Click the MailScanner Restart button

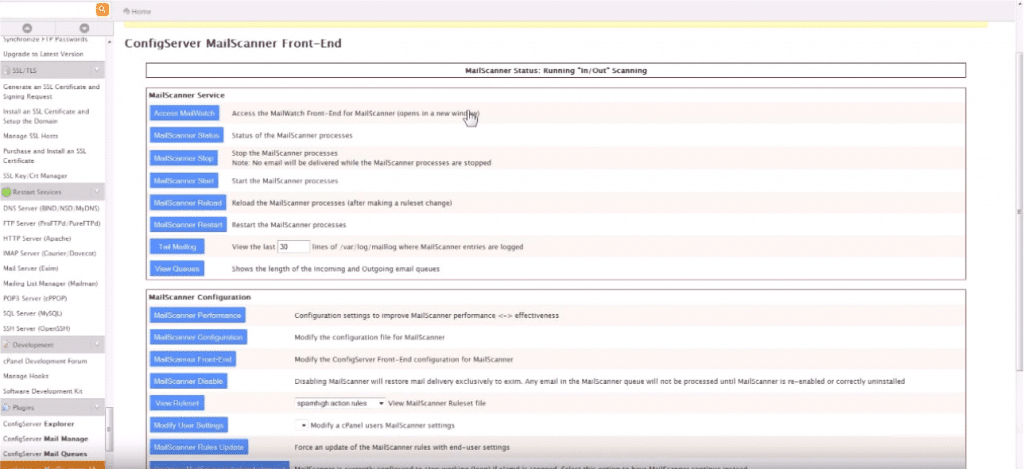click(188, 225)
